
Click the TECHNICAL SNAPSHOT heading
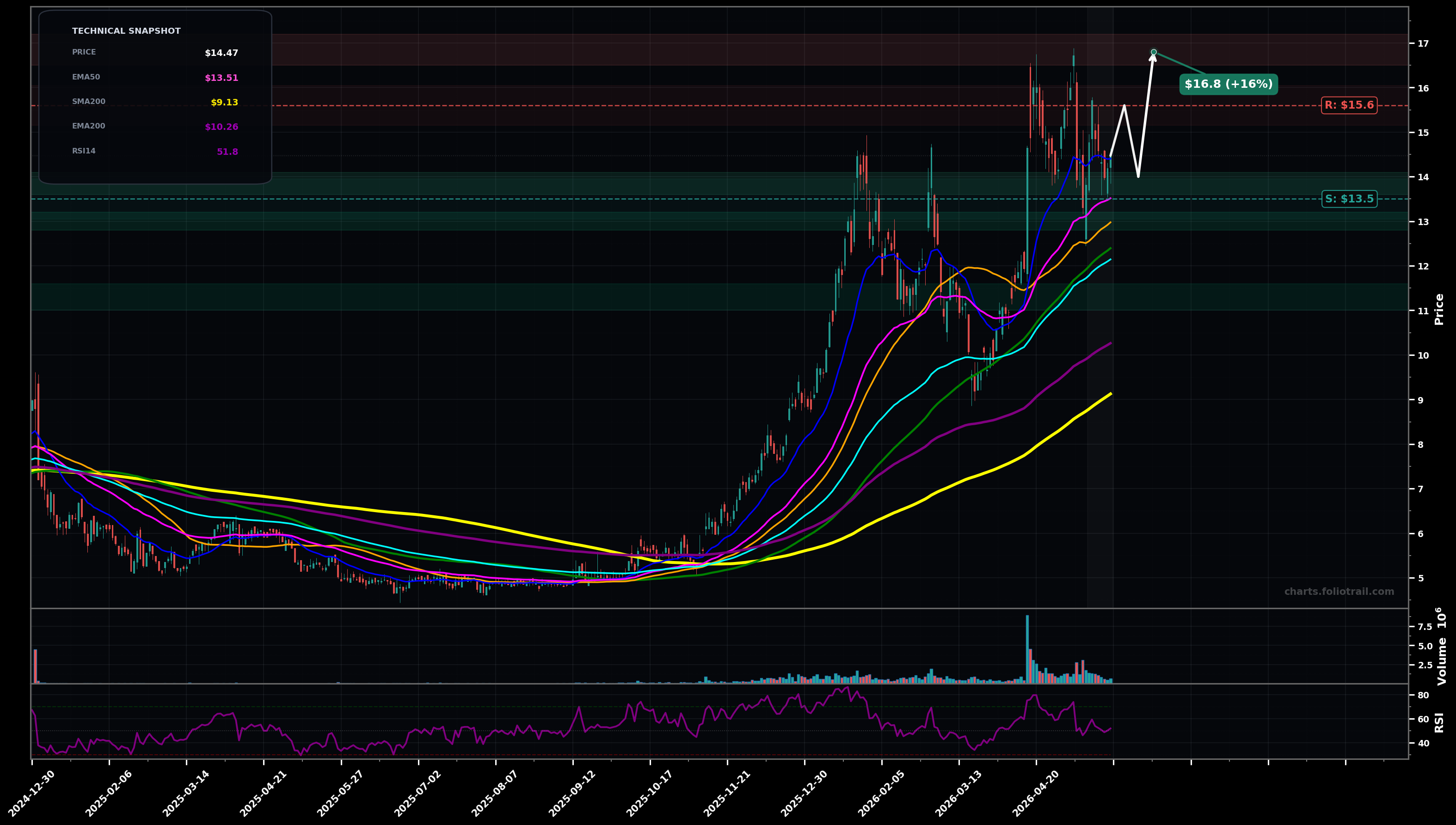126,31
